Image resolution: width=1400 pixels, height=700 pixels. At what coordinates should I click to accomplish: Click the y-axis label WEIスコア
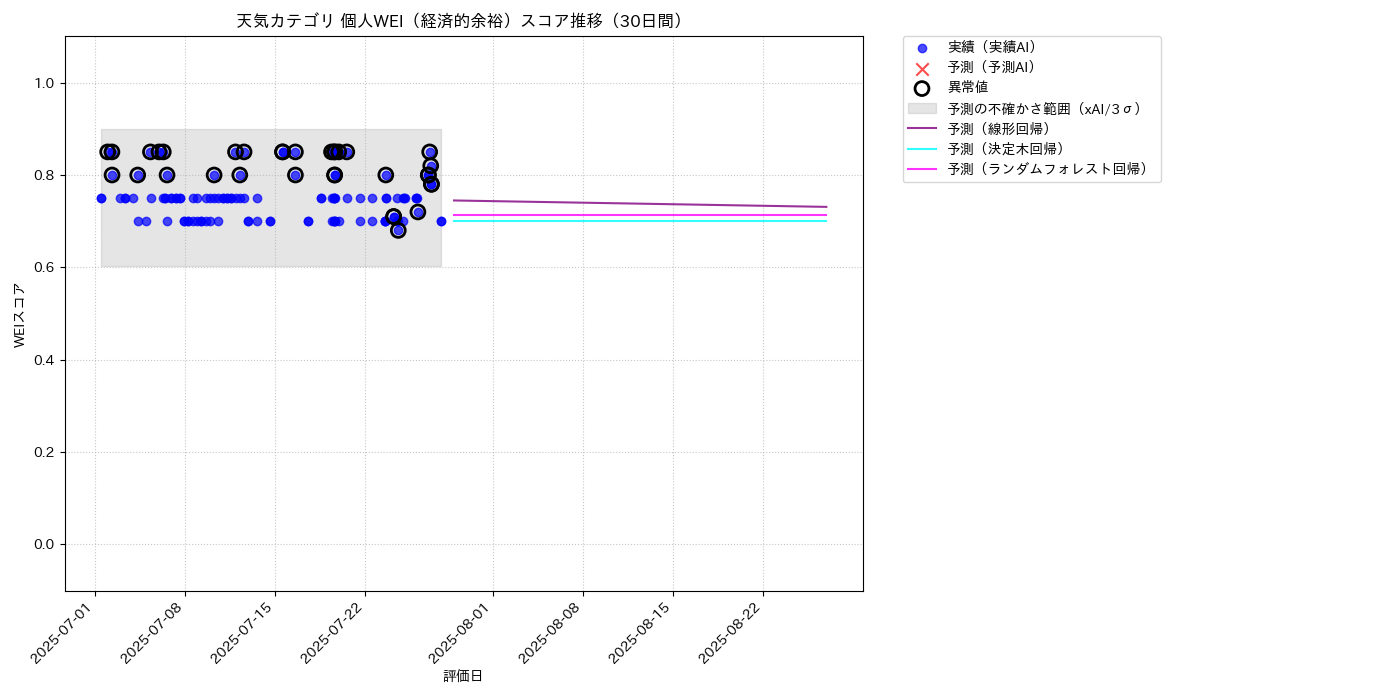[x=19, y=315]
